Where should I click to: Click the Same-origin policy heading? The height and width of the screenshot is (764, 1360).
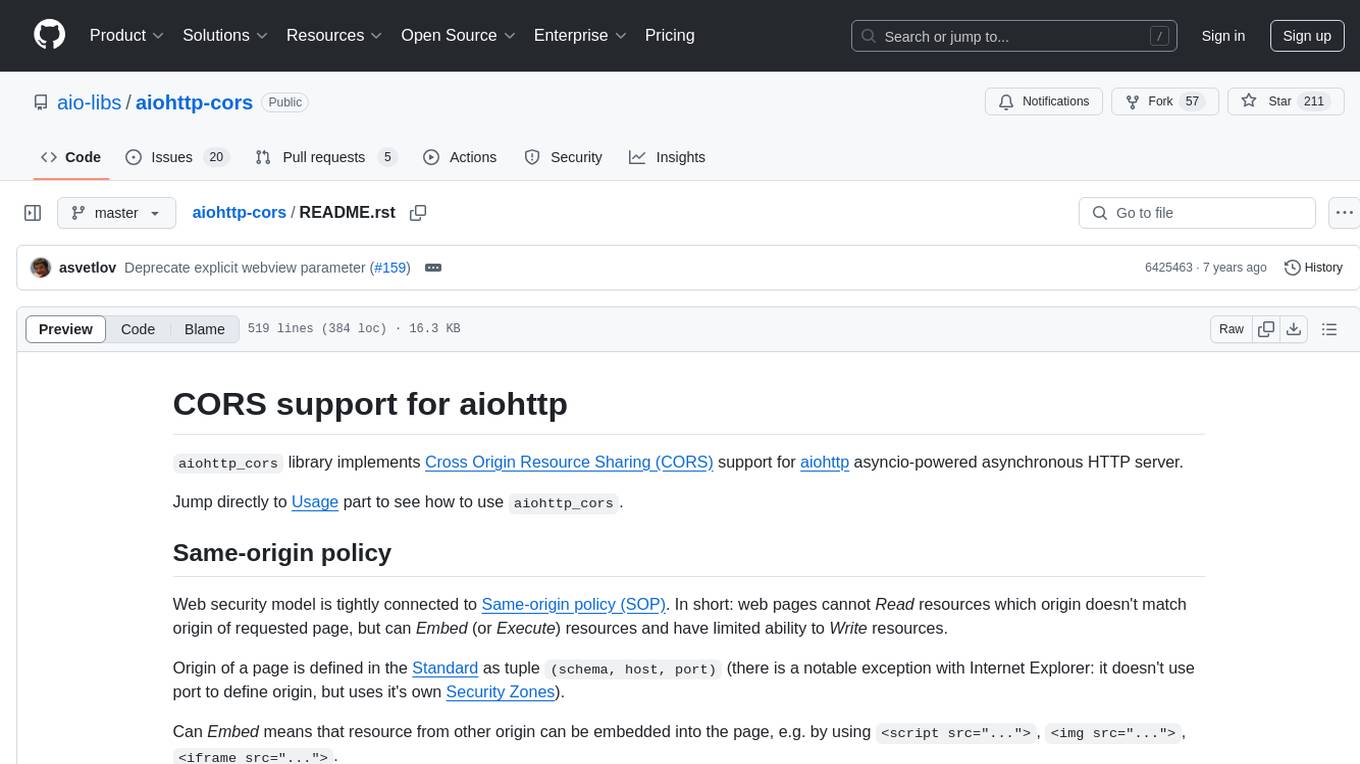coord(282,553)
